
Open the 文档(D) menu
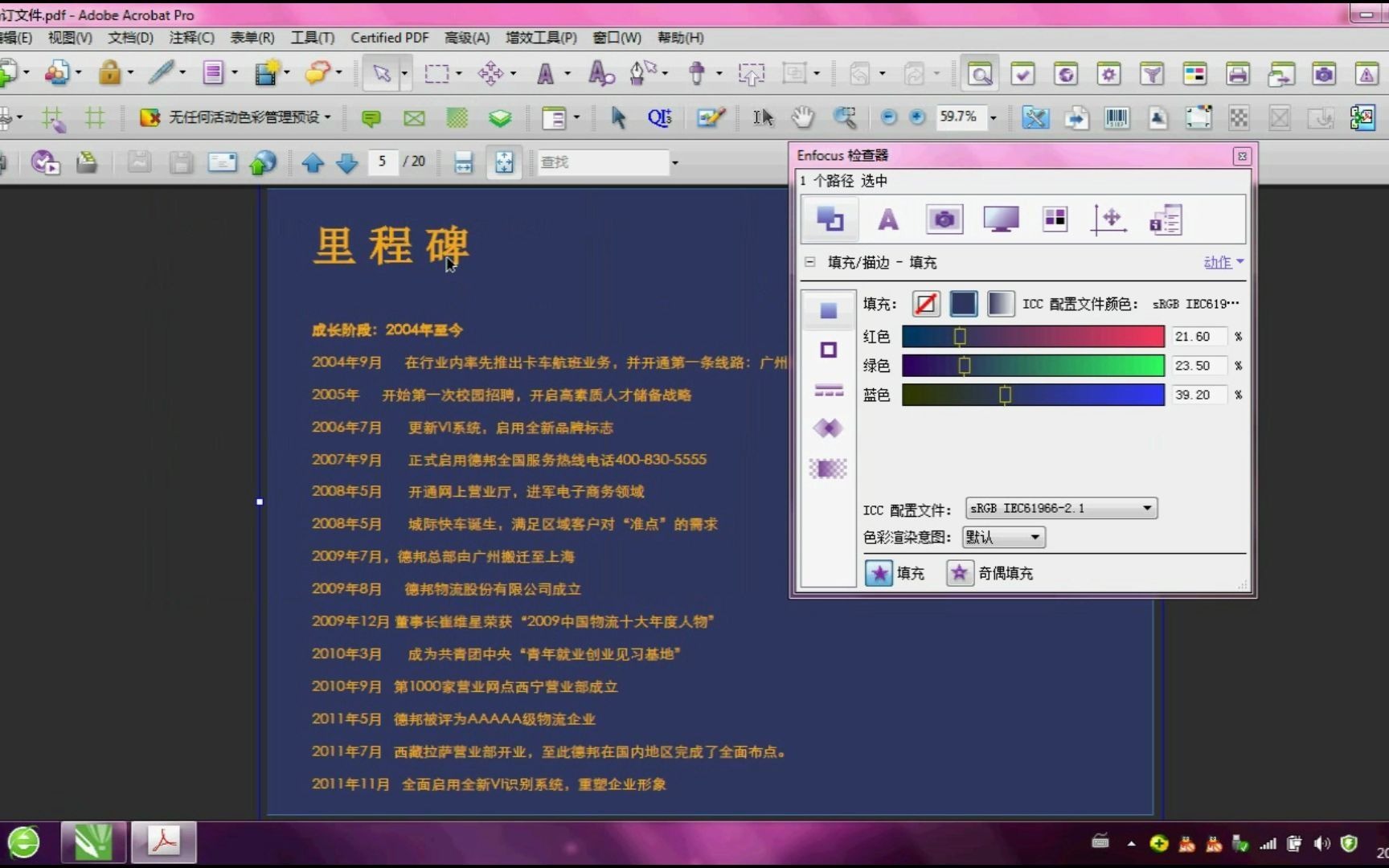[x=130, y=38]
